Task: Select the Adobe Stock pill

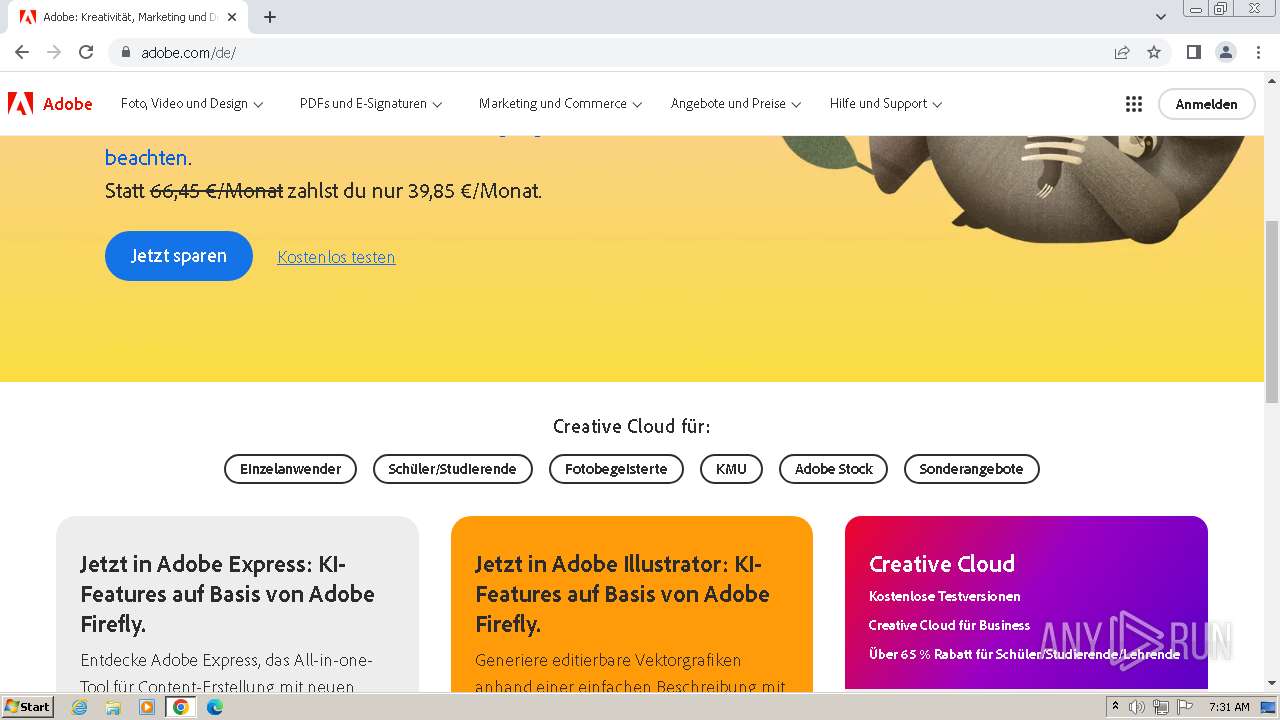Action: tap(833, 469)
